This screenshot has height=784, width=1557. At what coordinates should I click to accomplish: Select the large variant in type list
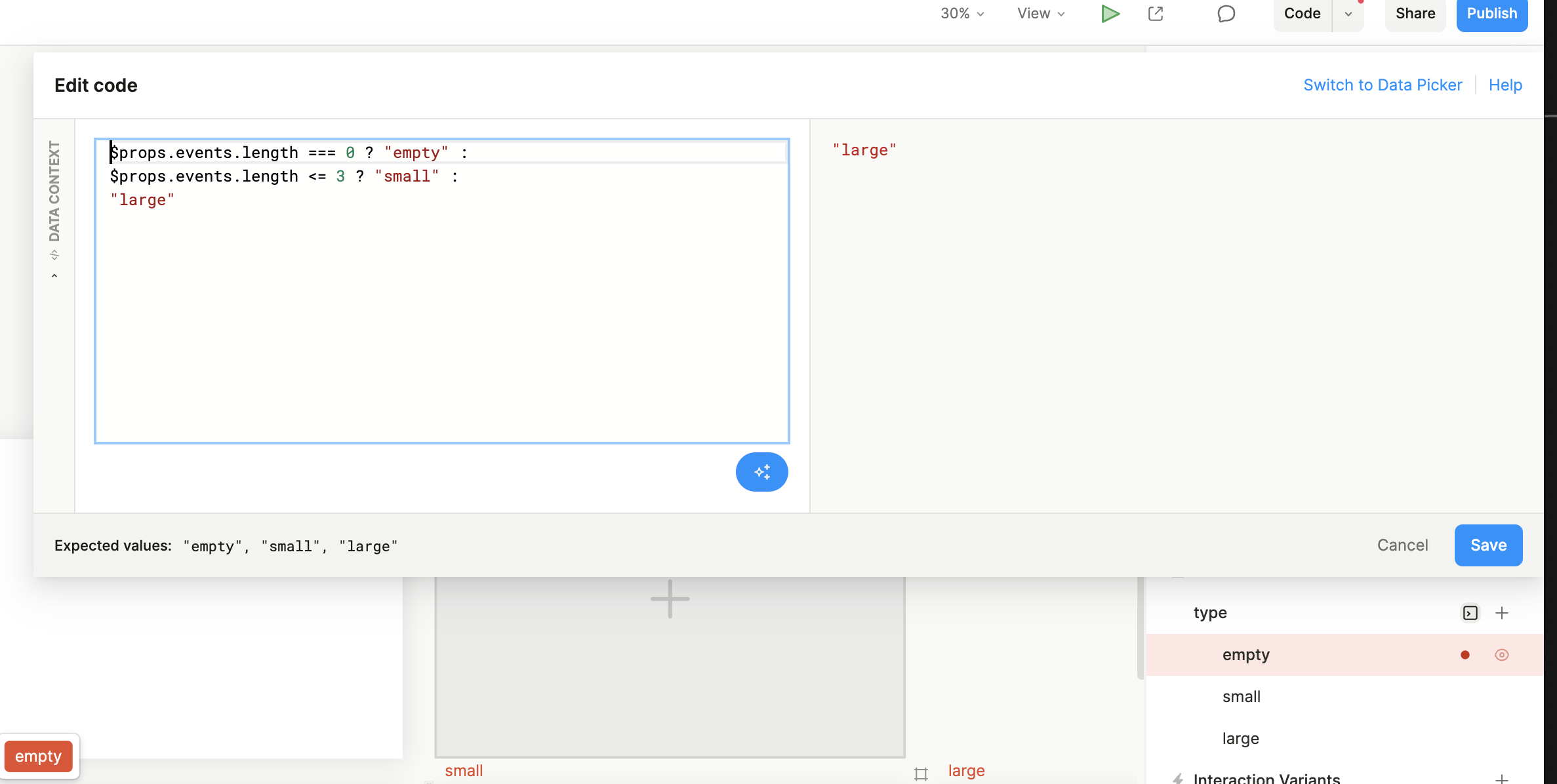tap(1241, 739)
